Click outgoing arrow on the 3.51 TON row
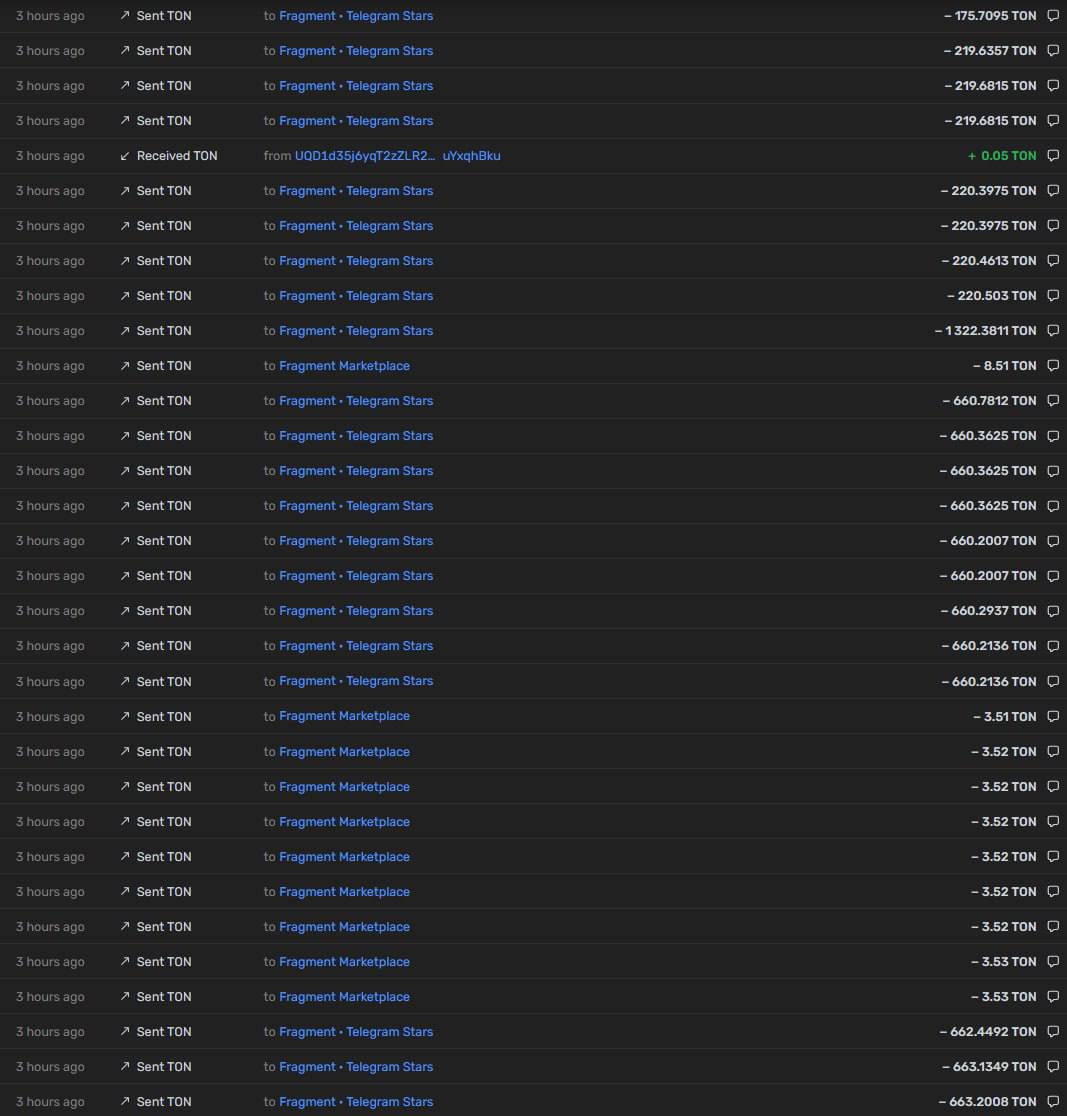Image resolution: width=1067 pixels, height=1116 pixels. click(125, 716)
